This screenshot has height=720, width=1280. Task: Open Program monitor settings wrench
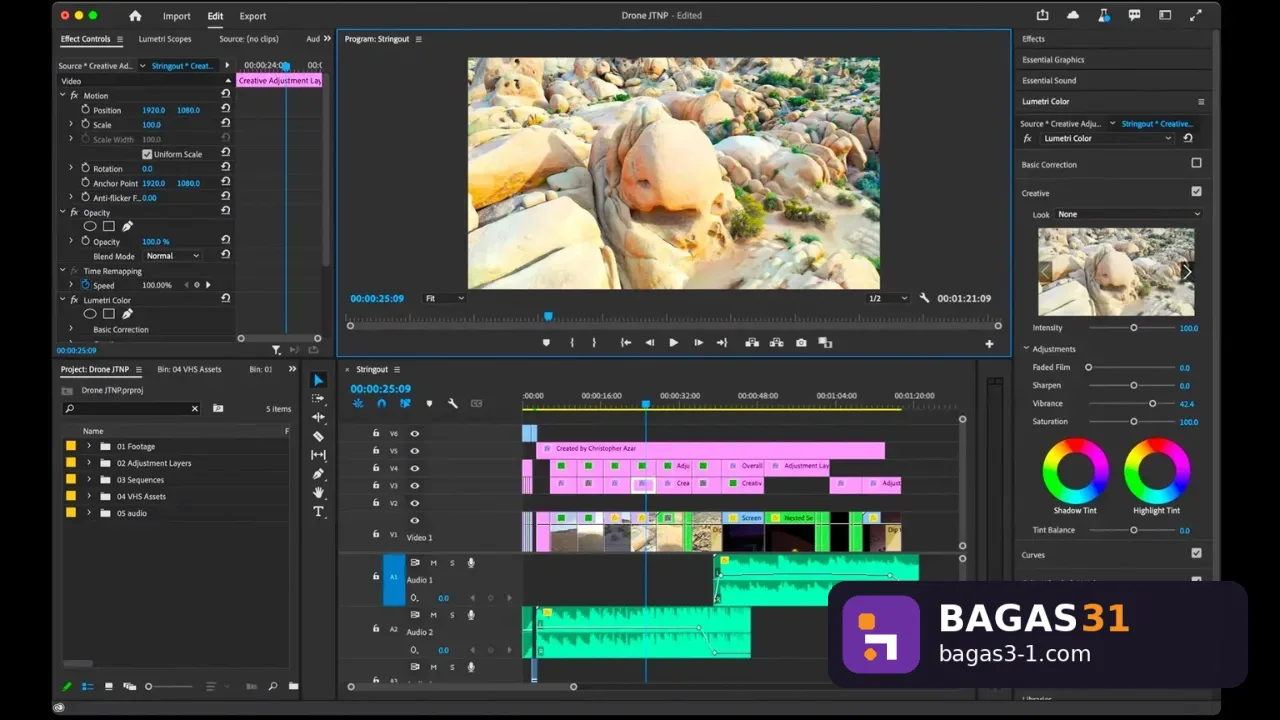[924, 298]
